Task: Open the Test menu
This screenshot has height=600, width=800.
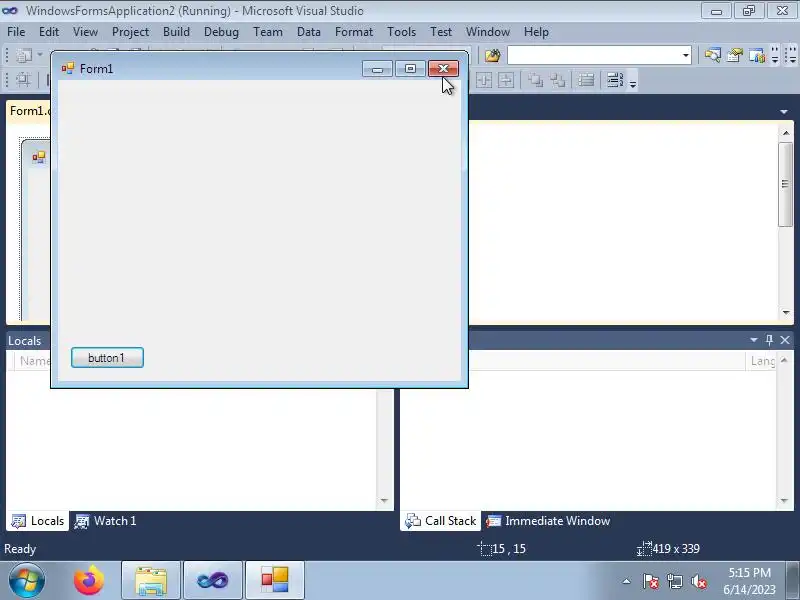Action: 441,32
